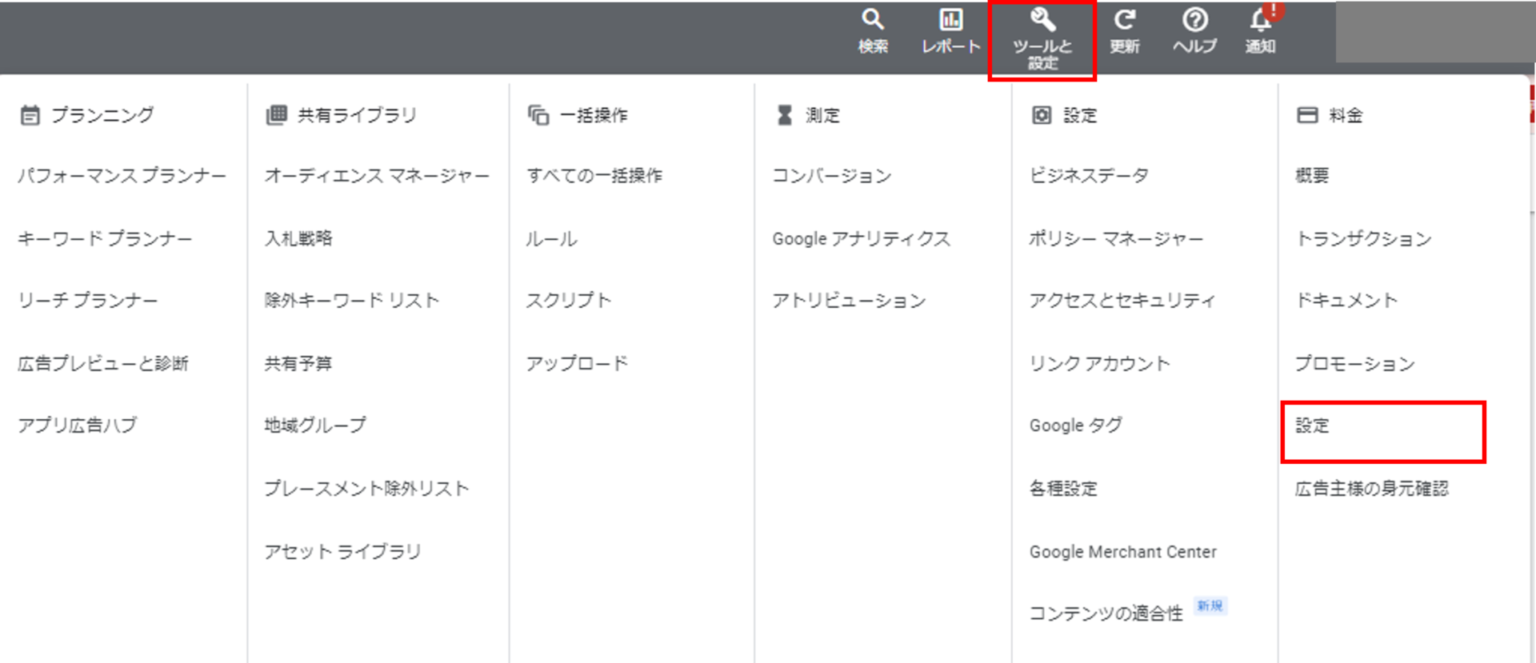Open パフォーマンス プランナー
The height and width of the screenshot is (663, 1536).
122,176
